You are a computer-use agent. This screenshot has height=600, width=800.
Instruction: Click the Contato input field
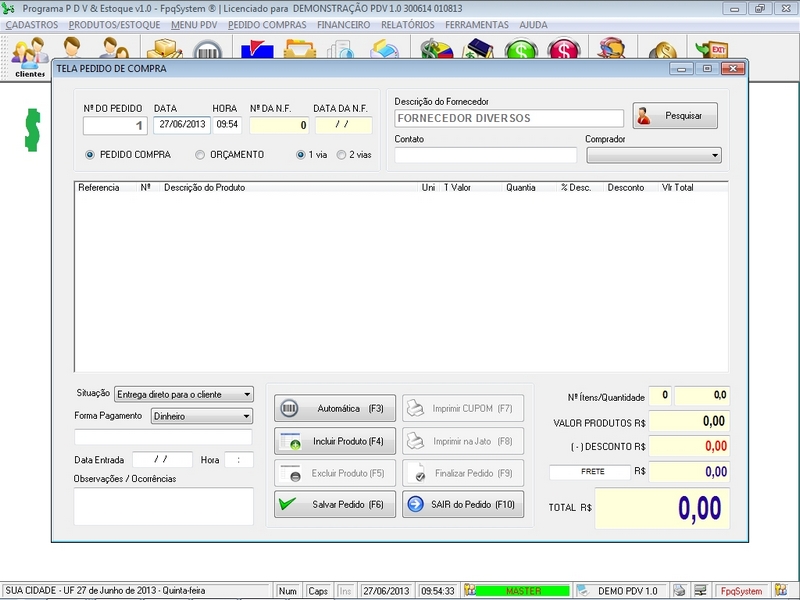coord(486,155)
